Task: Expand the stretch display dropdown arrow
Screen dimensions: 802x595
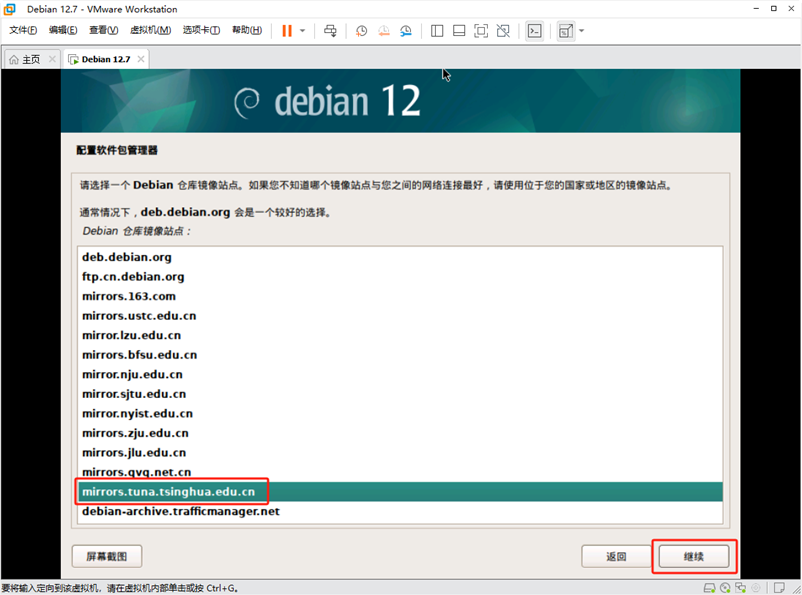Action: point(581,31)
